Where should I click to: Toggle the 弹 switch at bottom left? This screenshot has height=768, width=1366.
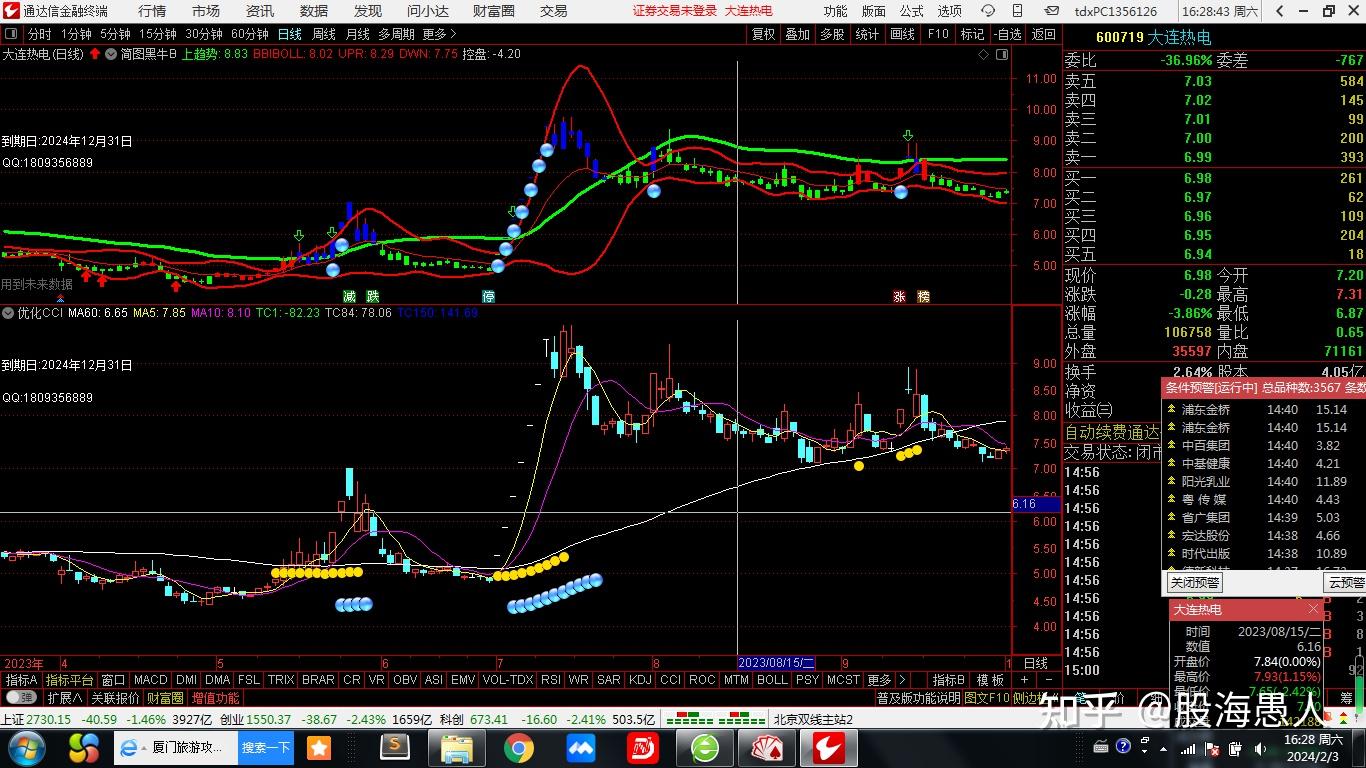pos(20,698)
